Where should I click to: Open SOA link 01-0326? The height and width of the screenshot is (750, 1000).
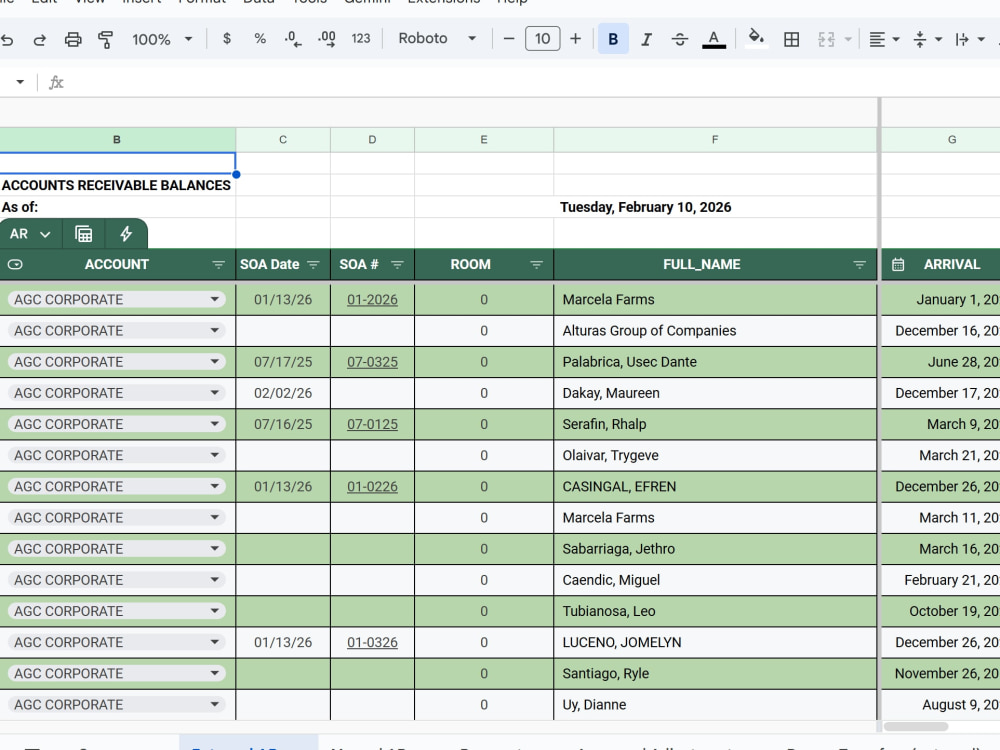pos(372,643)
